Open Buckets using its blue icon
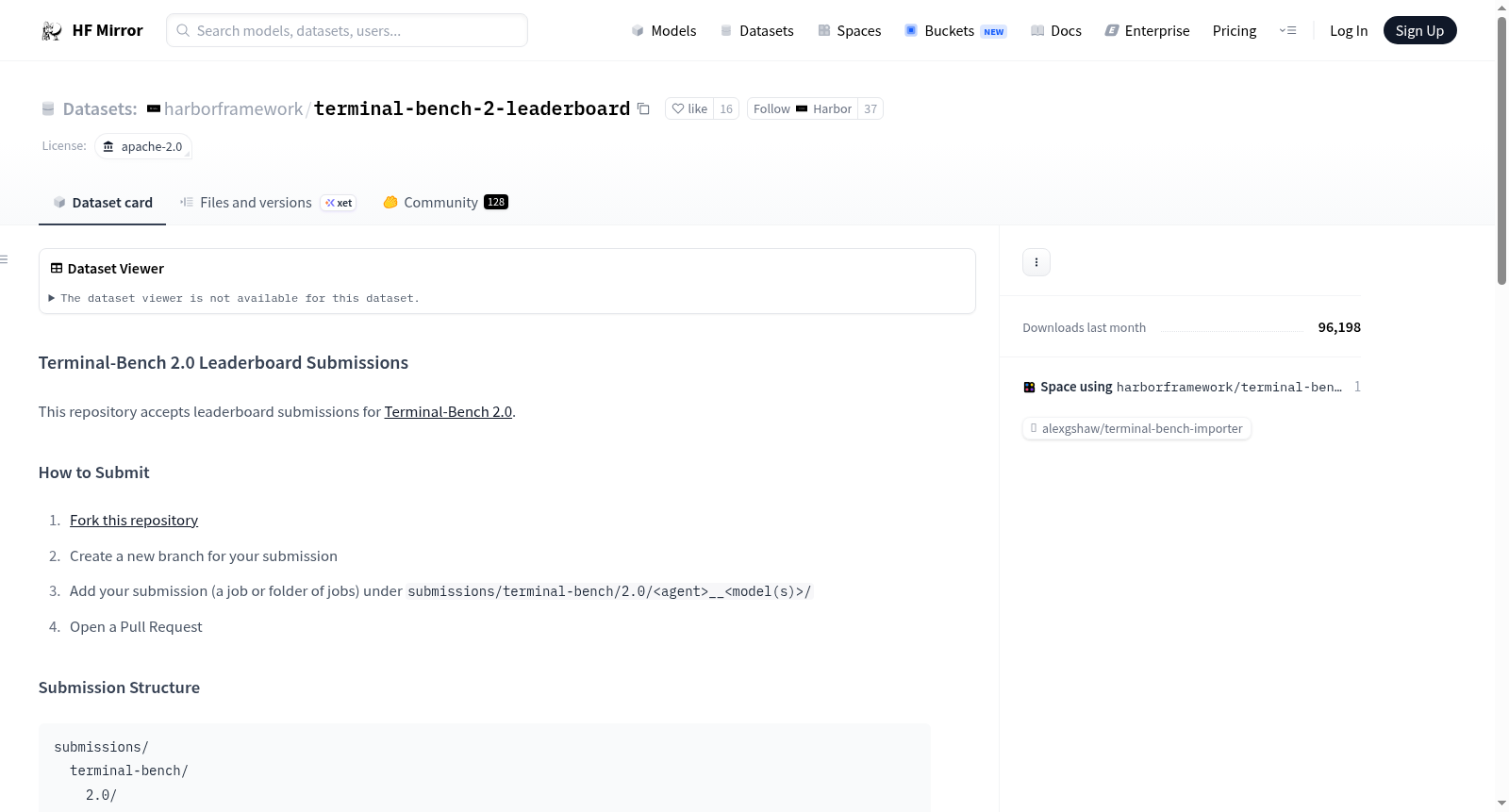 click(x=911, y=31)
